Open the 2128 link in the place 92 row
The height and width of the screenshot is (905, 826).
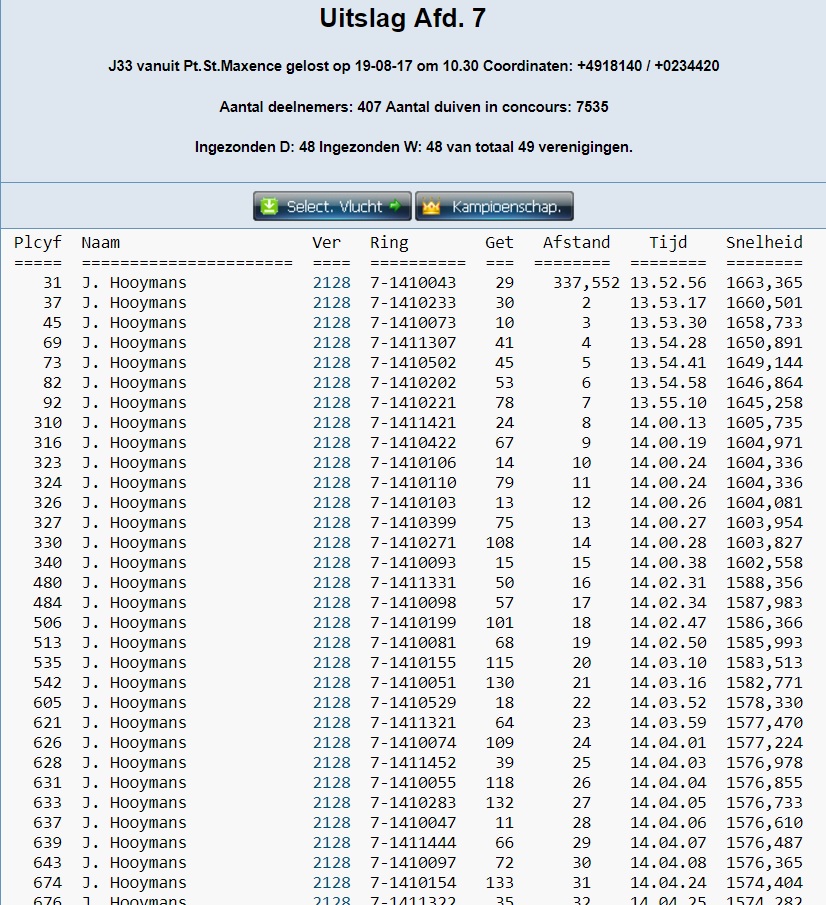coord(332,403)
